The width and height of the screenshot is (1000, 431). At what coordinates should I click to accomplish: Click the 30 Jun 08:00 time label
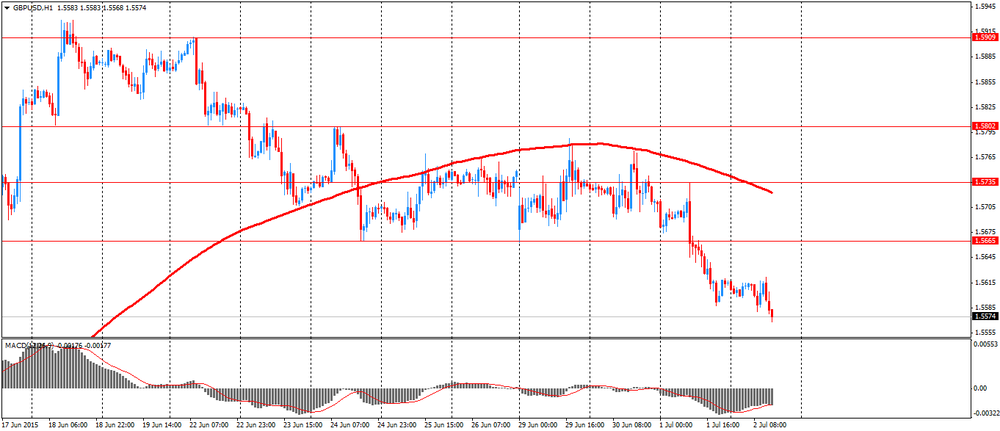633,424
